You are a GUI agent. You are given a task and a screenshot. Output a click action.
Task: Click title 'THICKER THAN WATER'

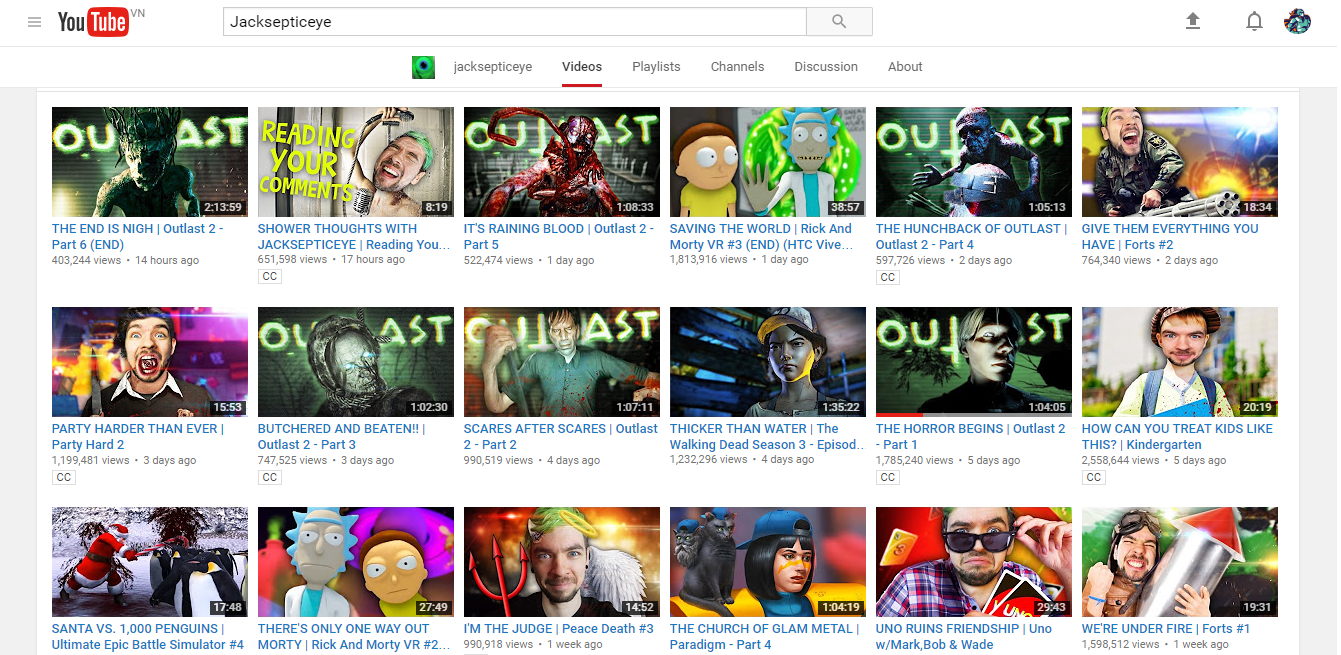[765, 436]
